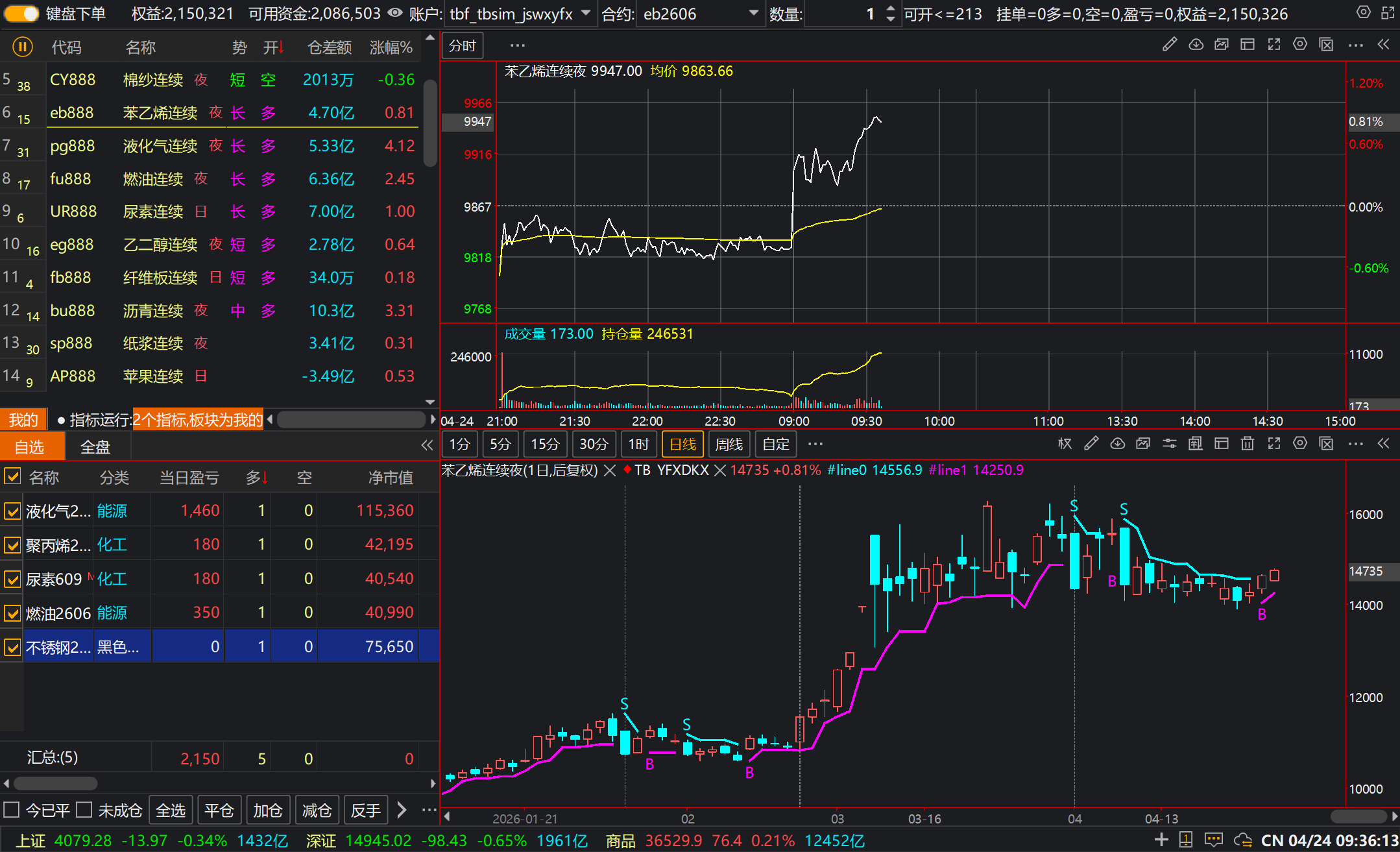Click the daily chart horizontal scrollbar thumb
The width and height of the screenshot is (1400, 852).
click(x=1358, y=816)
